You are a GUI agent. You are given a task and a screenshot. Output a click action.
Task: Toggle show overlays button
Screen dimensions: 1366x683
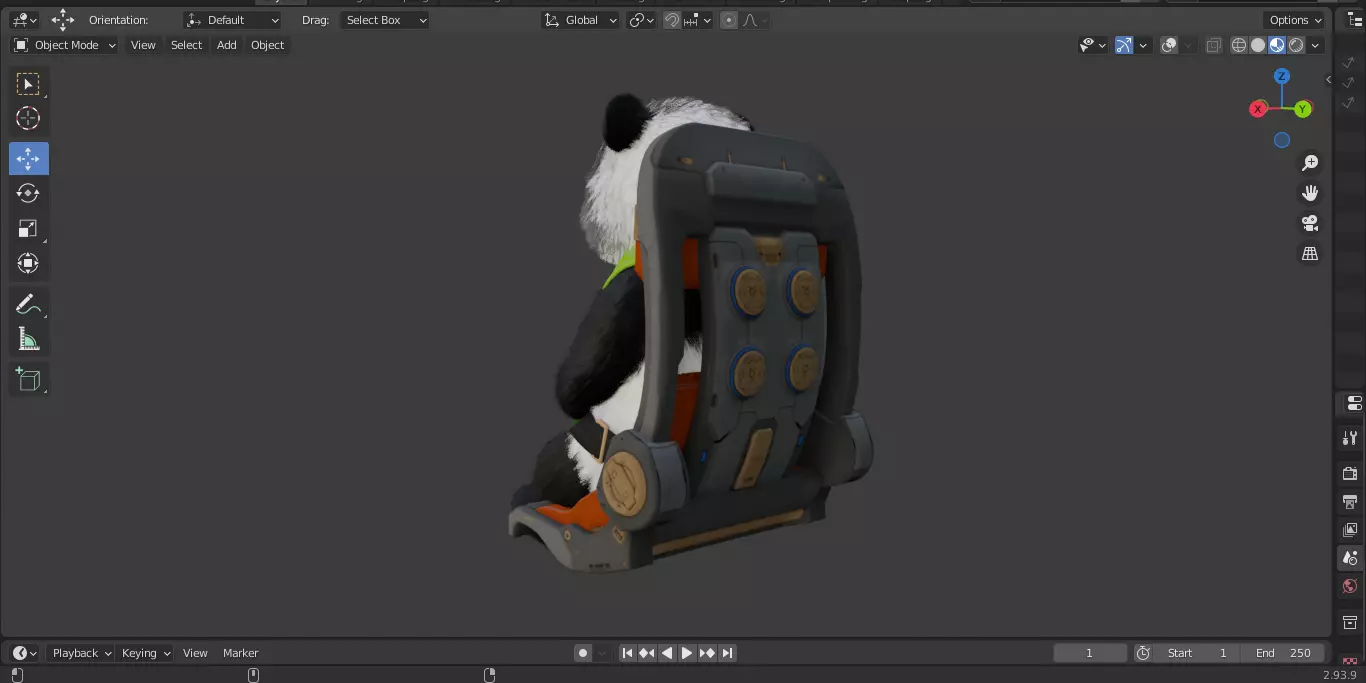click(x=1169, y=45)
